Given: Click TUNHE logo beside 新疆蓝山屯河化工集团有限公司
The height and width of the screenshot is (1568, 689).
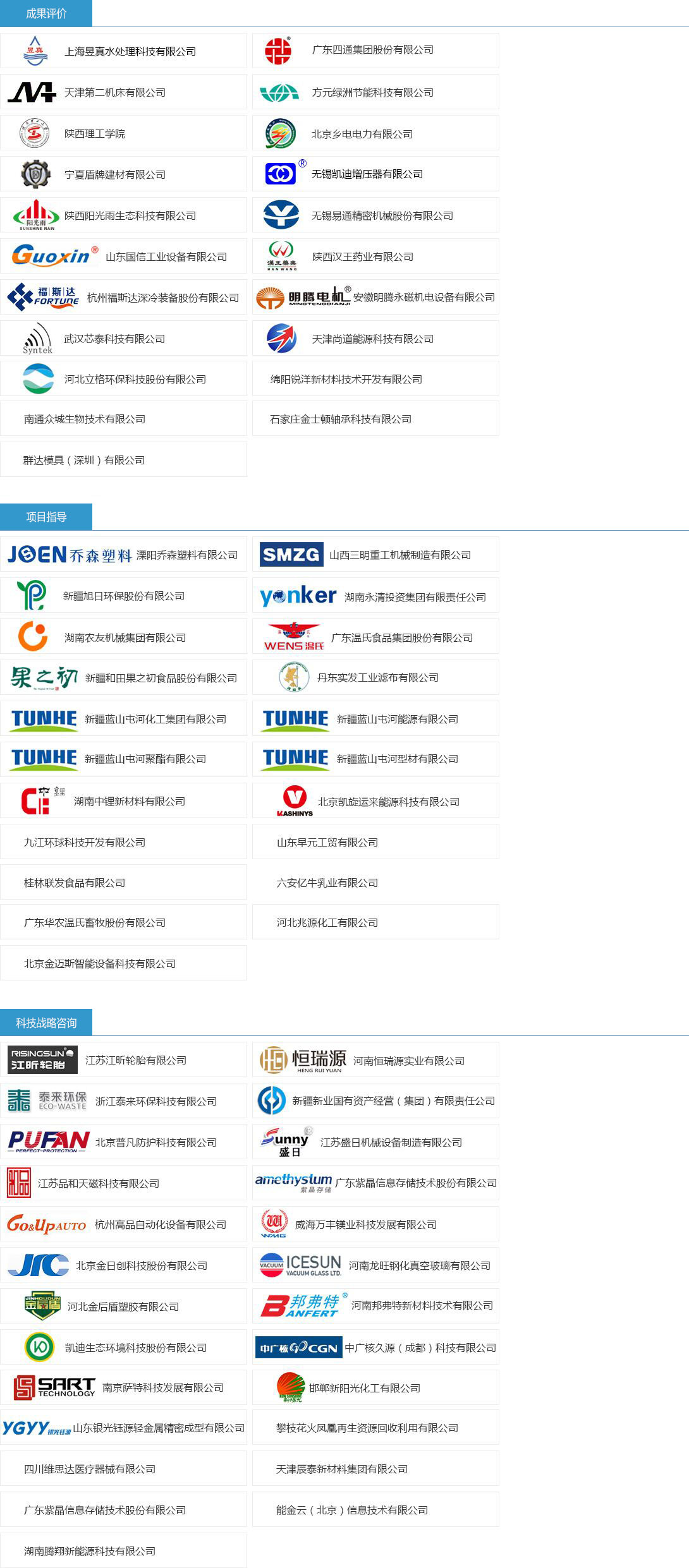Looking at the screenshot, I should click(x=44, y=720).
